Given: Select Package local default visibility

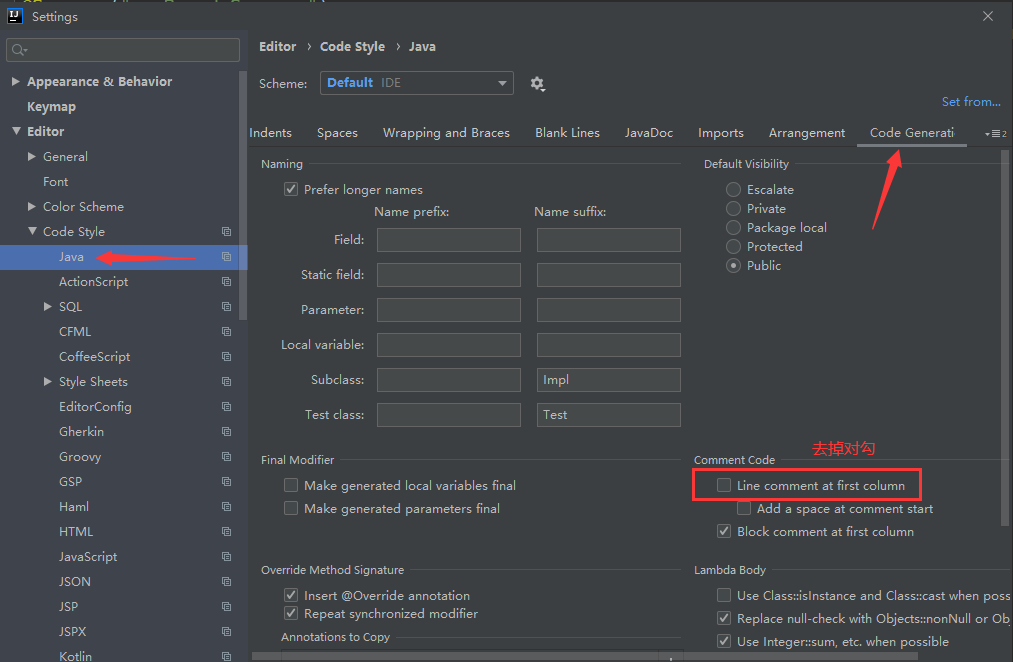Looking at the screenshot, I should 733,227.
